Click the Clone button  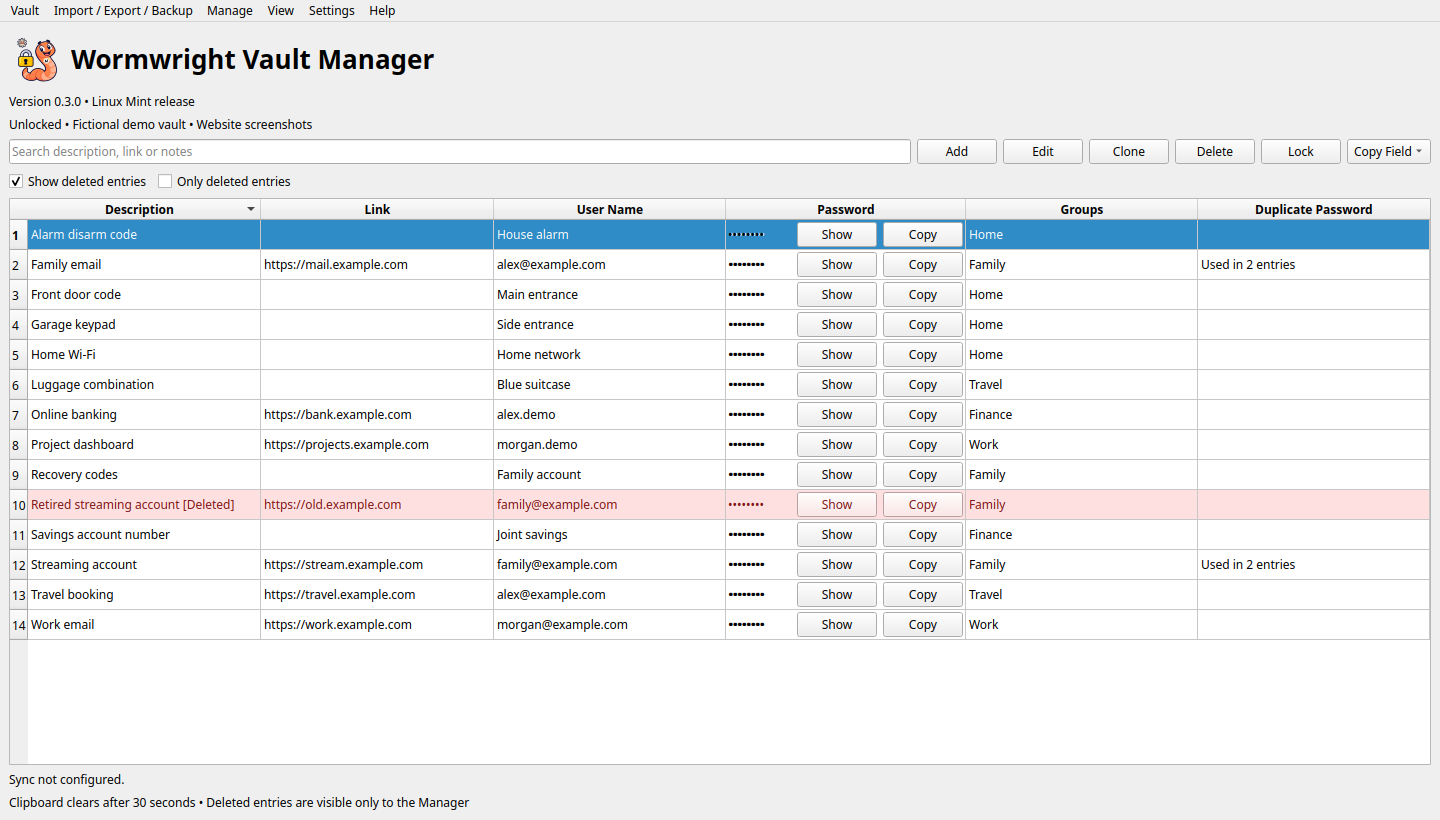click(1129, 152)
